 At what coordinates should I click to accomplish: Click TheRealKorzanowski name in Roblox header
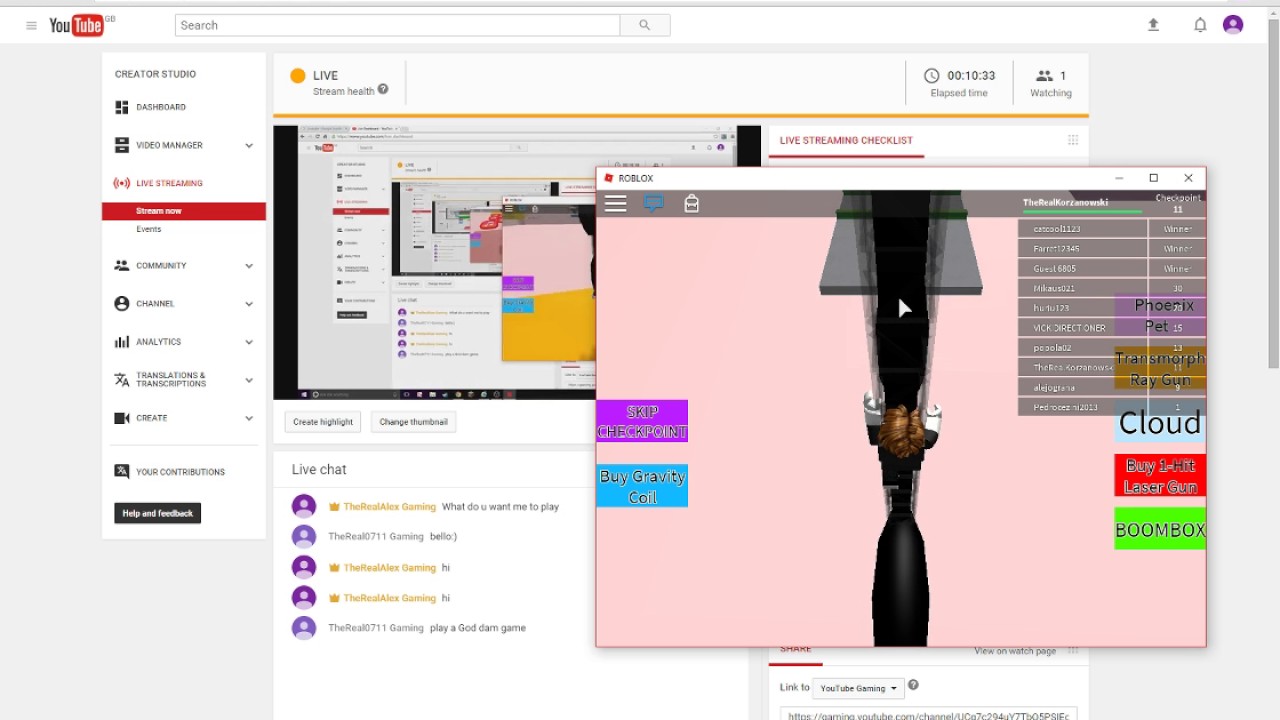(1065, 202)
